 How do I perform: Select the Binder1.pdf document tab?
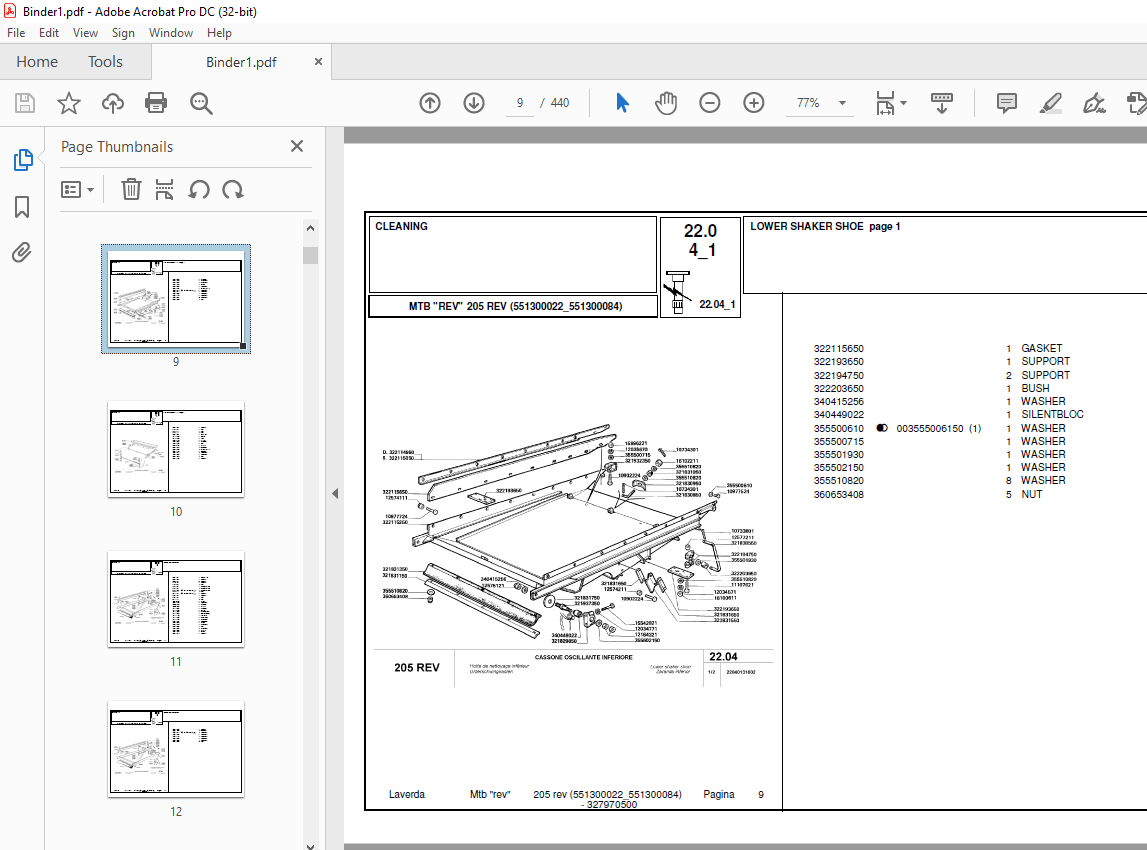point(241,62)
